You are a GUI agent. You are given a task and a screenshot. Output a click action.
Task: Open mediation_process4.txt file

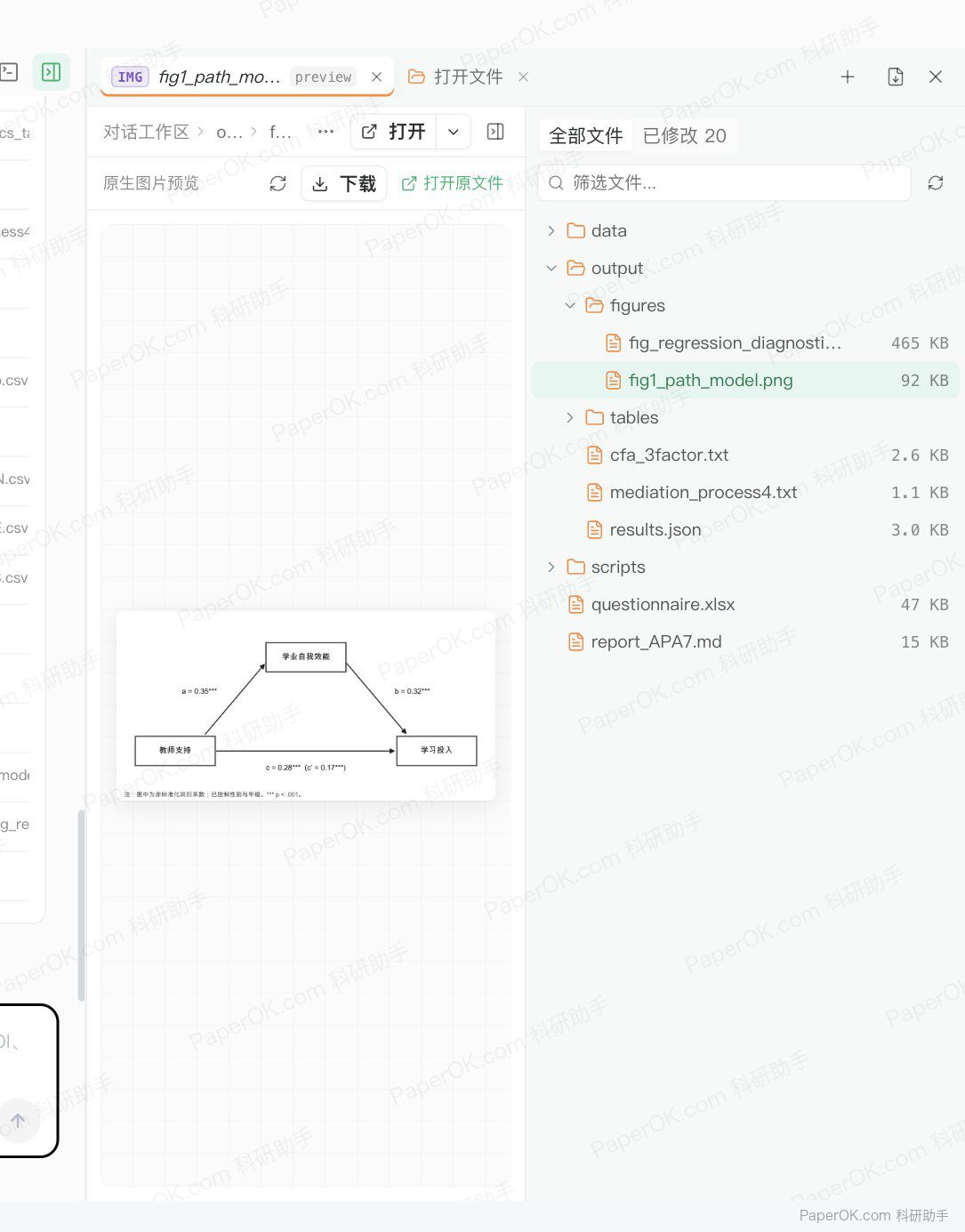(x=745, y=493)
